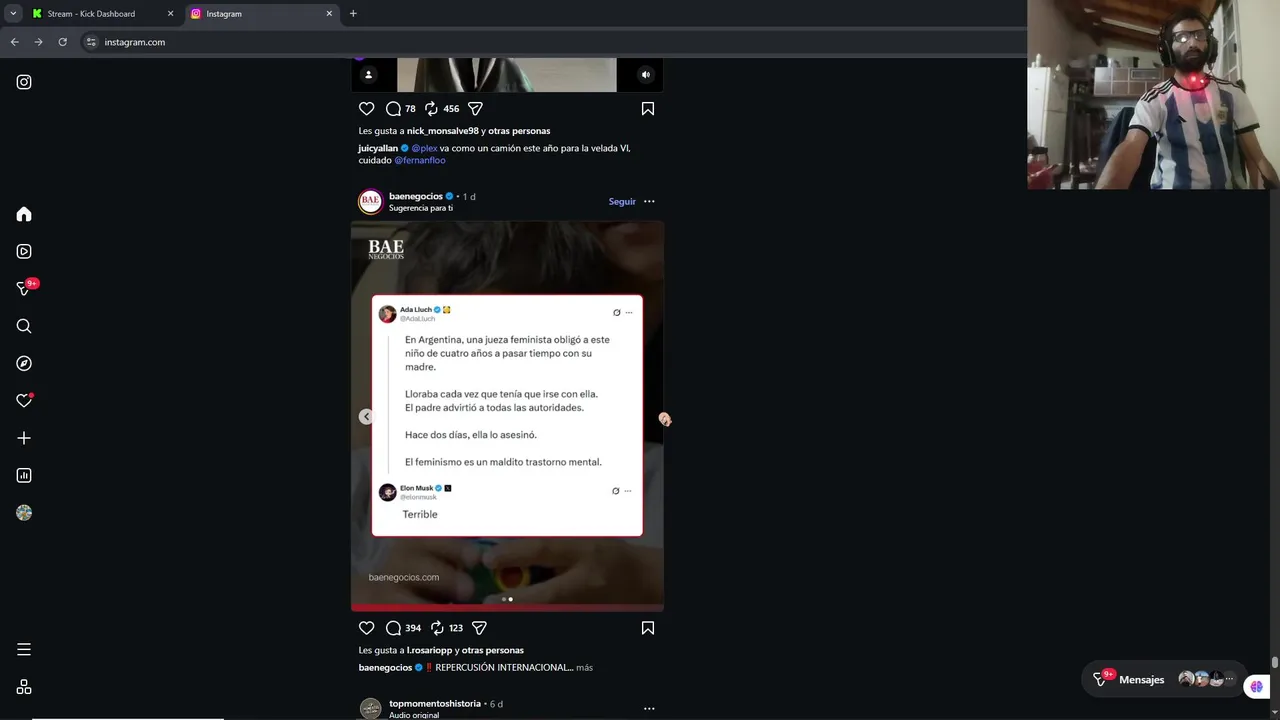Open topmomentoshistoria profile link
Image resolution: width=1280 pixels, height=720 pixels.
pyautogui.click(x=435, y=703)
